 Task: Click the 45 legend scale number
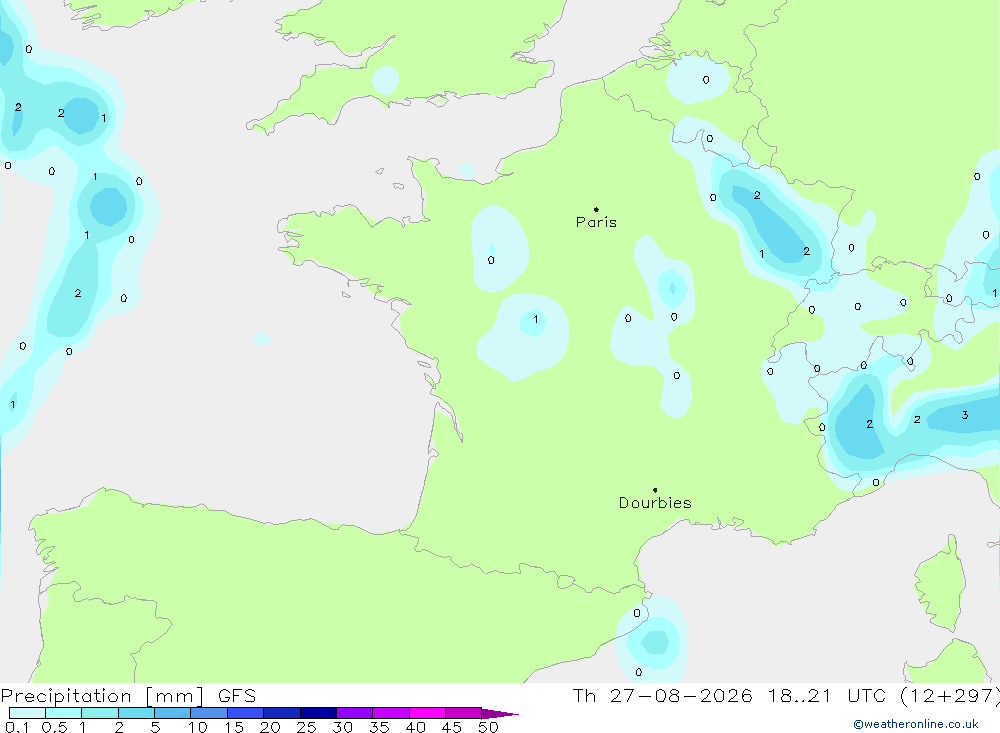452,727
